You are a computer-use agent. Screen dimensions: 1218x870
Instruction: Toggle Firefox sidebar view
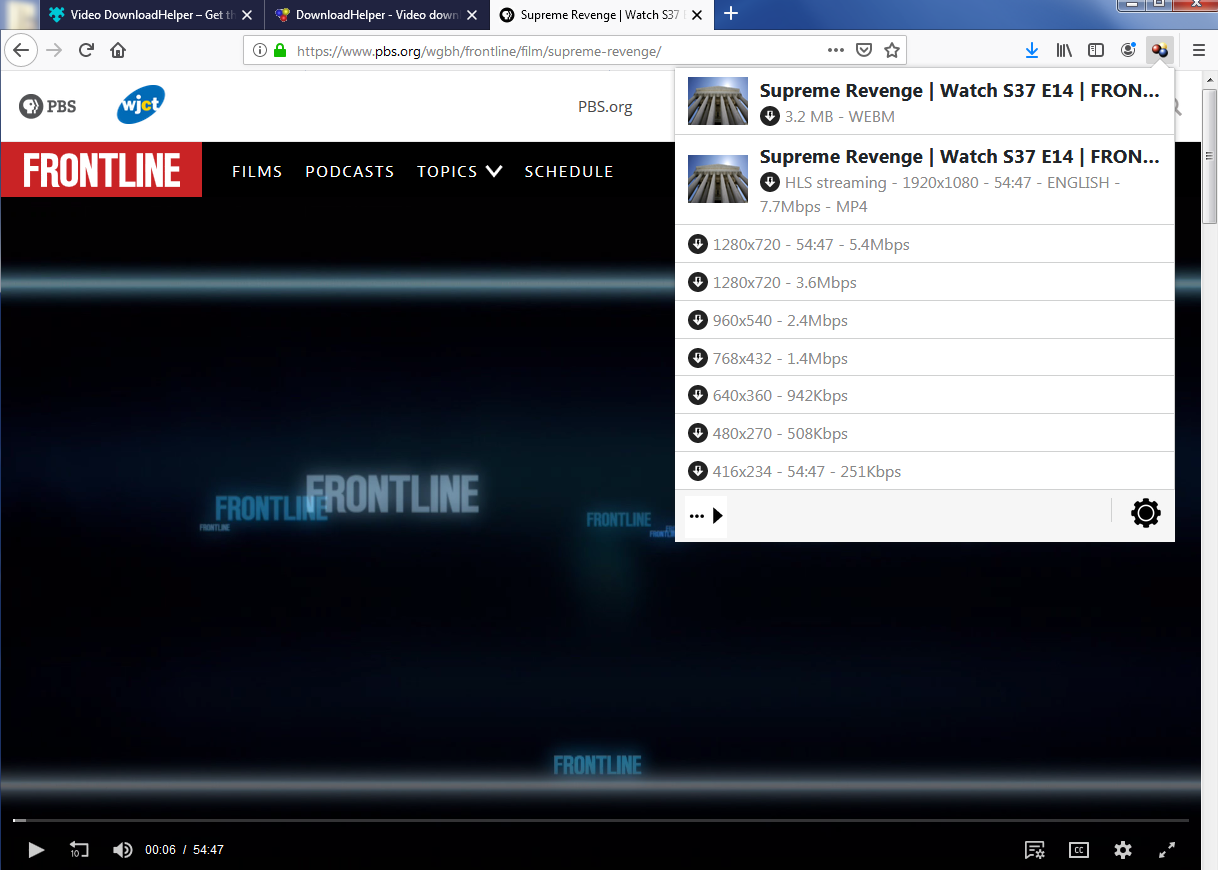pos(1096,50)
